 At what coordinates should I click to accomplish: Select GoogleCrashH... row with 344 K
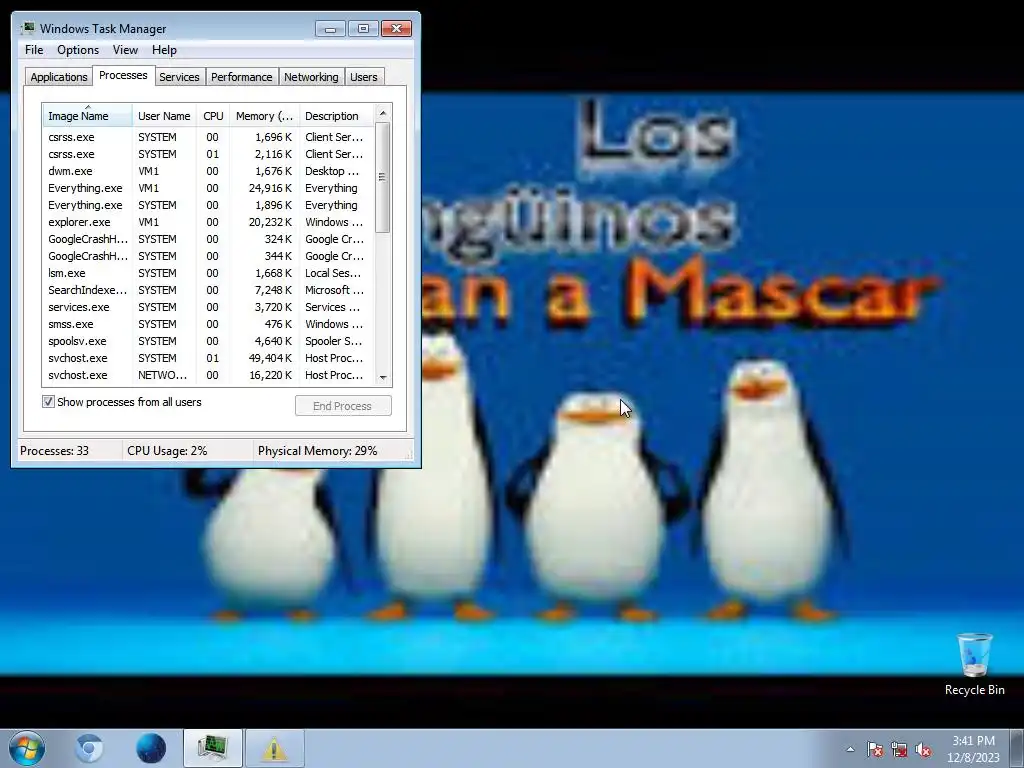tap(208, 256)
